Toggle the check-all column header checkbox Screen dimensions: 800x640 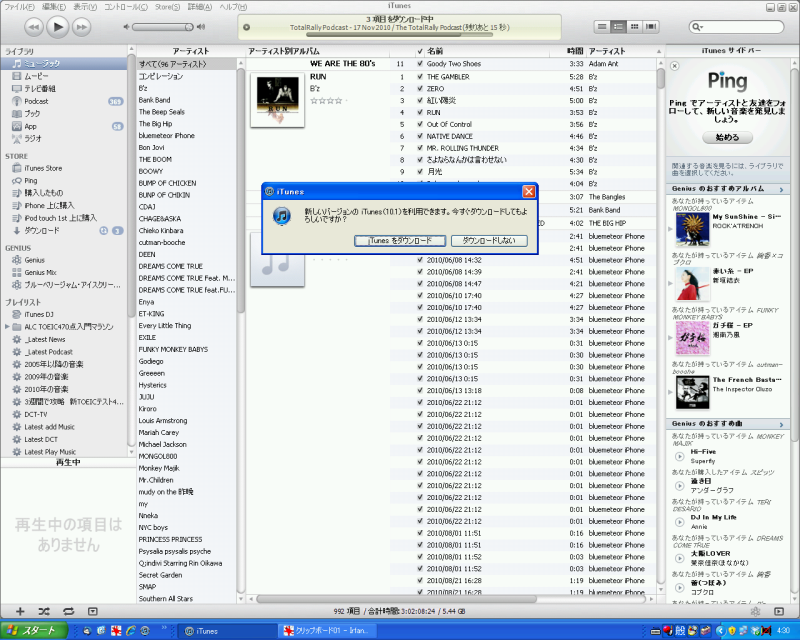[420, 51]
